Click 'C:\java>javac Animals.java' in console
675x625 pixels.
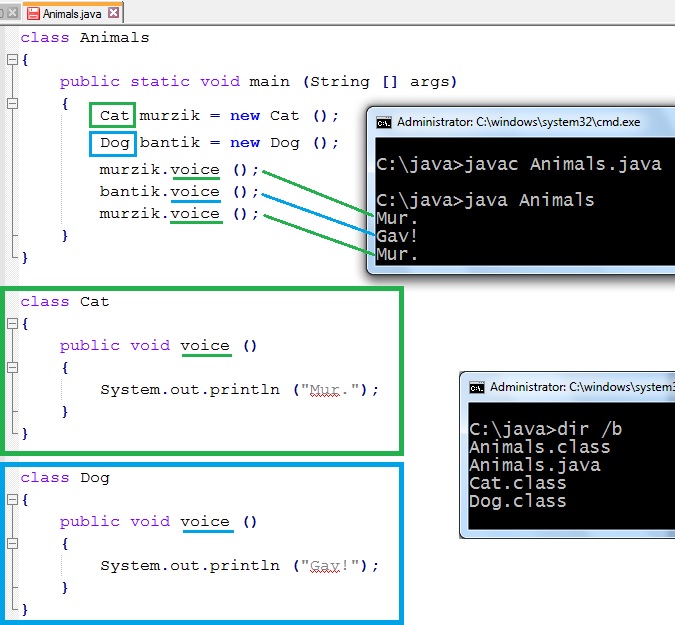tap(519, 164)
